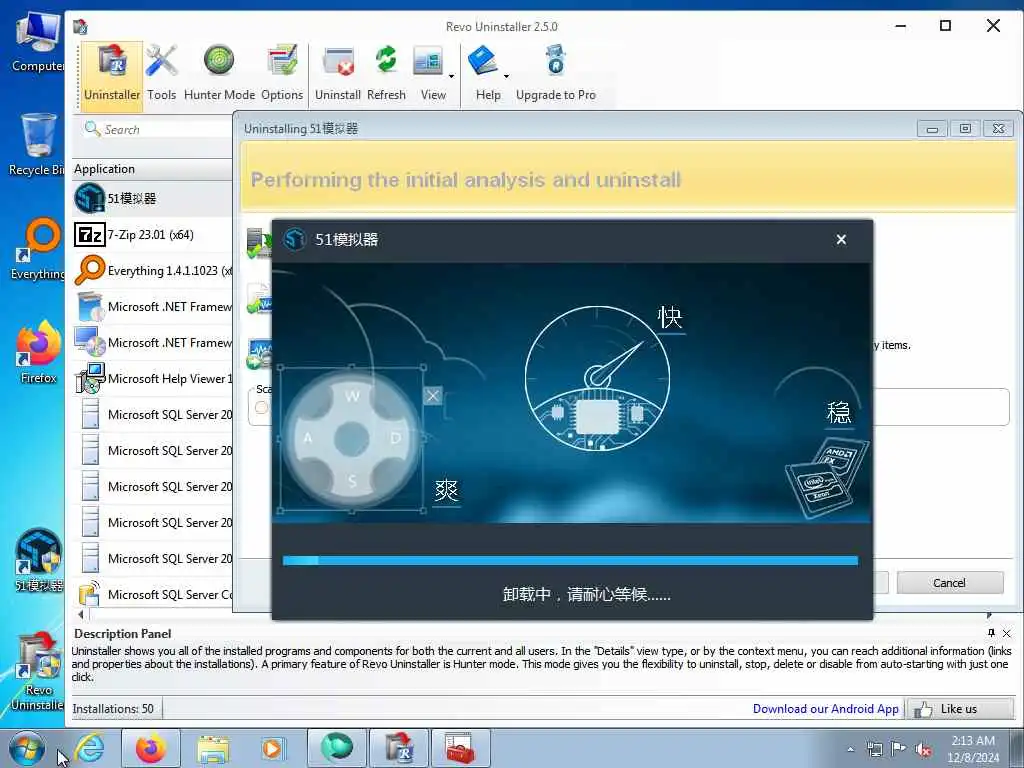Expand the View dropdown arrow
Viewport: 1024px width, 768px height.
tap(451, 76)
